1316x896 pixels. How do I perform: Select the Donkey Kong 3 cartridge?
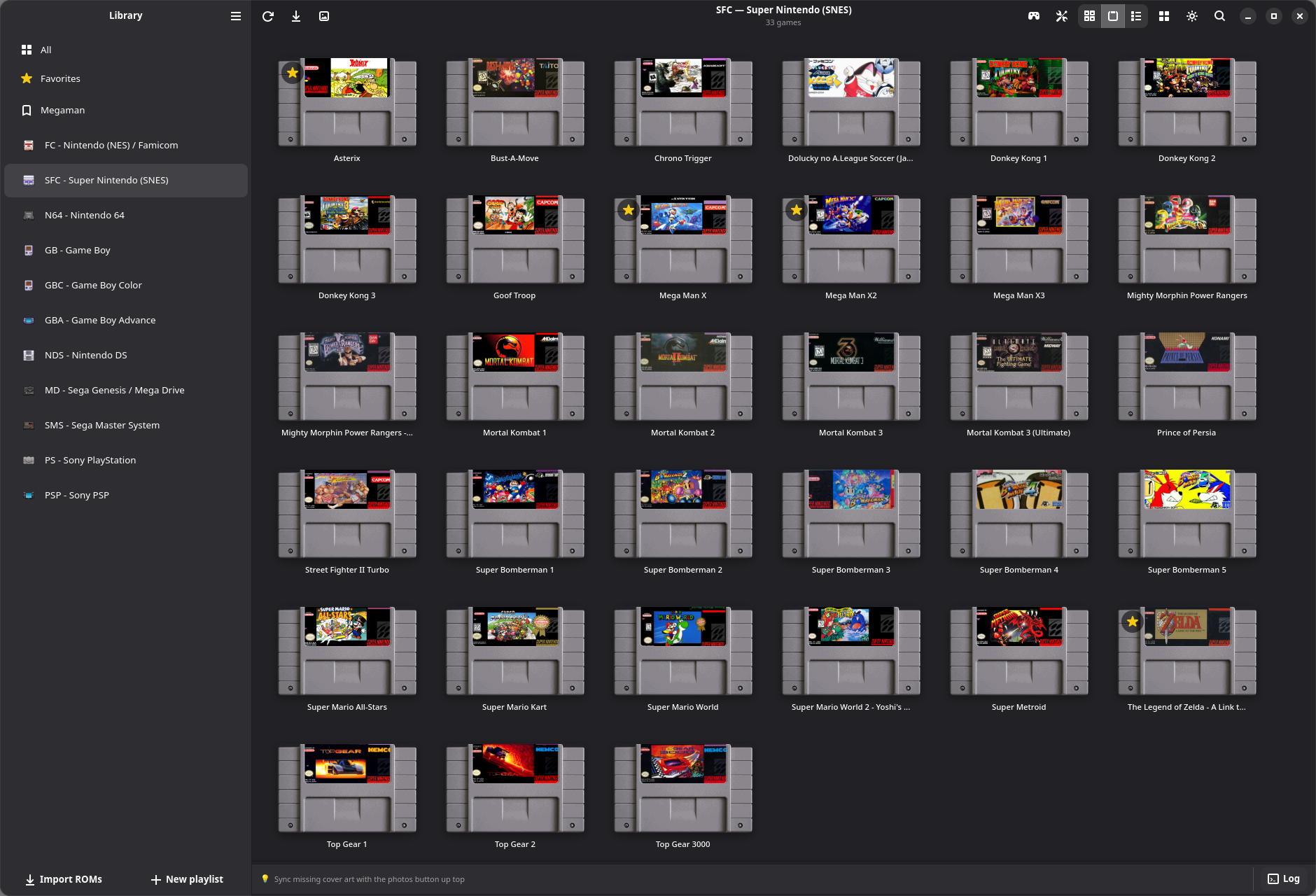[x=347, y=239]
